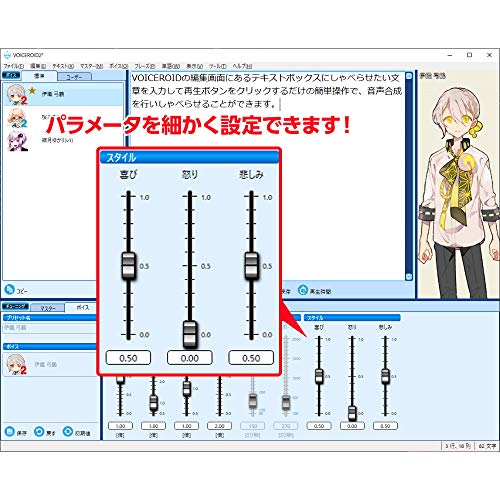Click the small 0.50 field under the bottom panel 喜び slider

[x=319, y=426]
